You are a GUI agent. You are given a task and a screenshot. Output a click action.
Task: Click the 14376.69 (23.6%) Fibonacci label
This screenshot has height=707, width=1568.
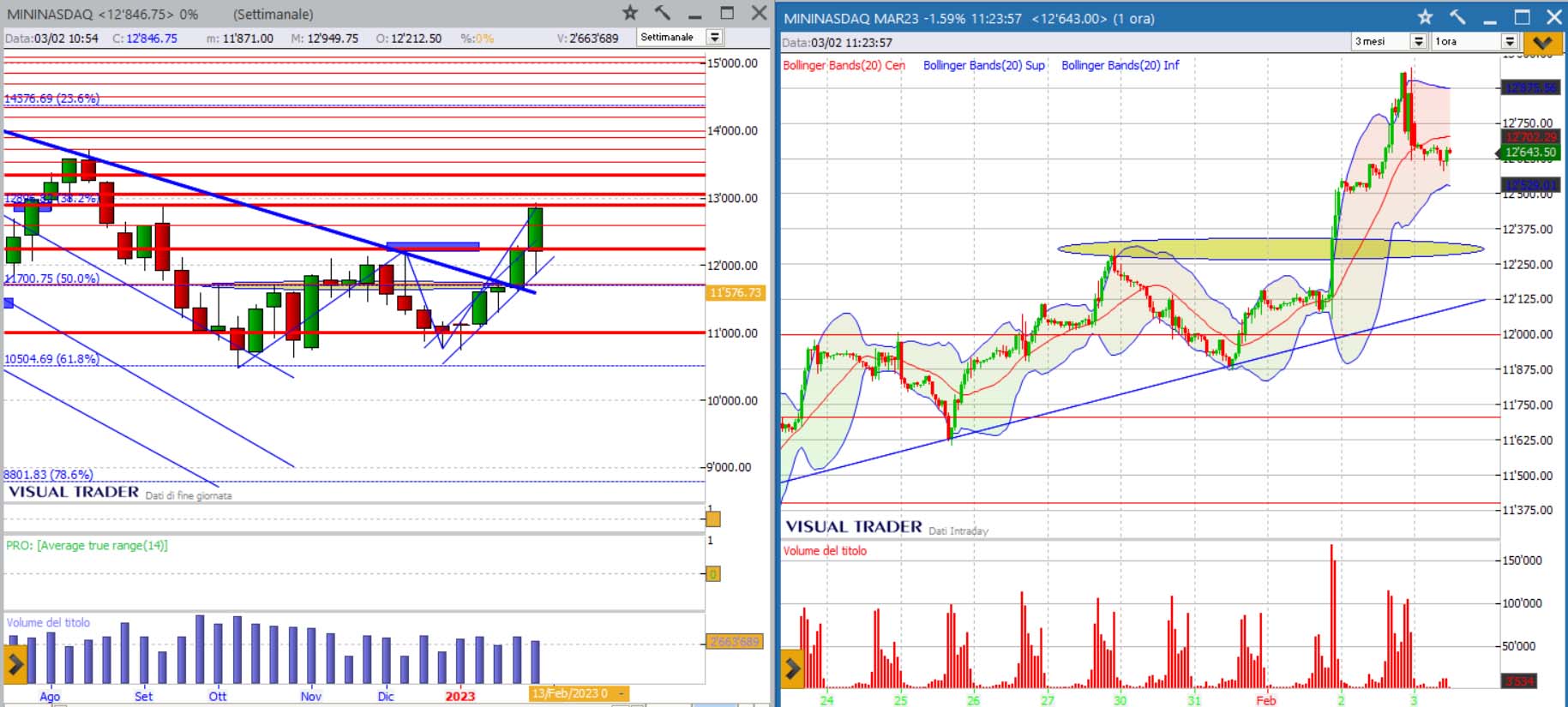pos(51,99)
